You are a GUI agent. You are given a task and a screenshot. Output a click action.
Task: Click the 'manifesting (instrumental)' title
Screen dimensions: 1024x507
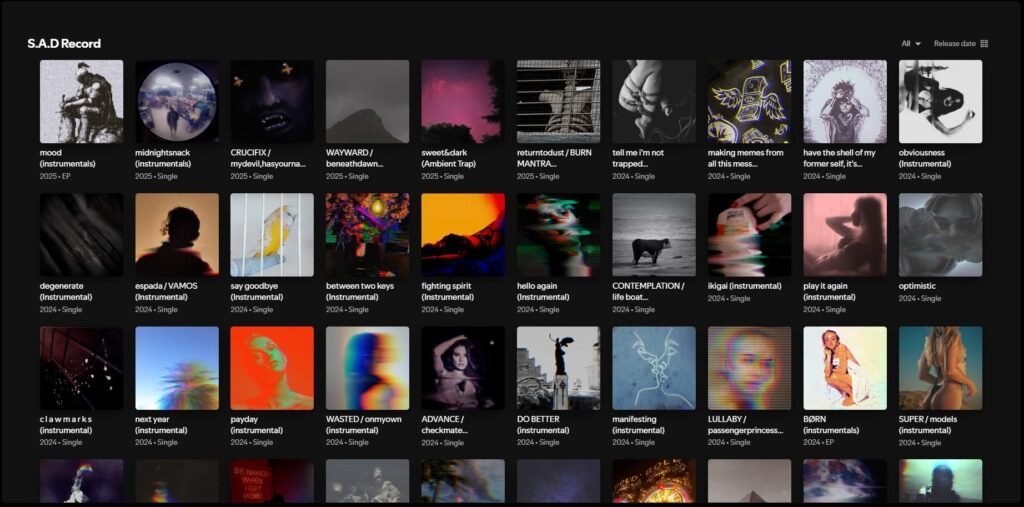point(638,425)
